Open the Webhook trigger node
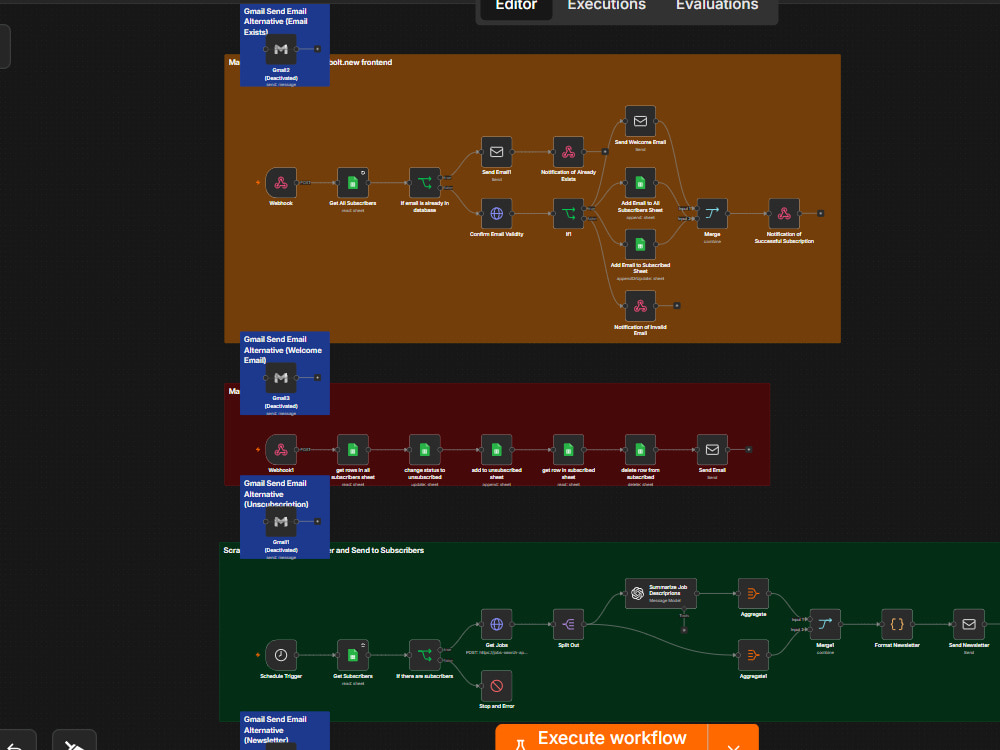This screenshot has width=1000, height=750. [281, 183]
